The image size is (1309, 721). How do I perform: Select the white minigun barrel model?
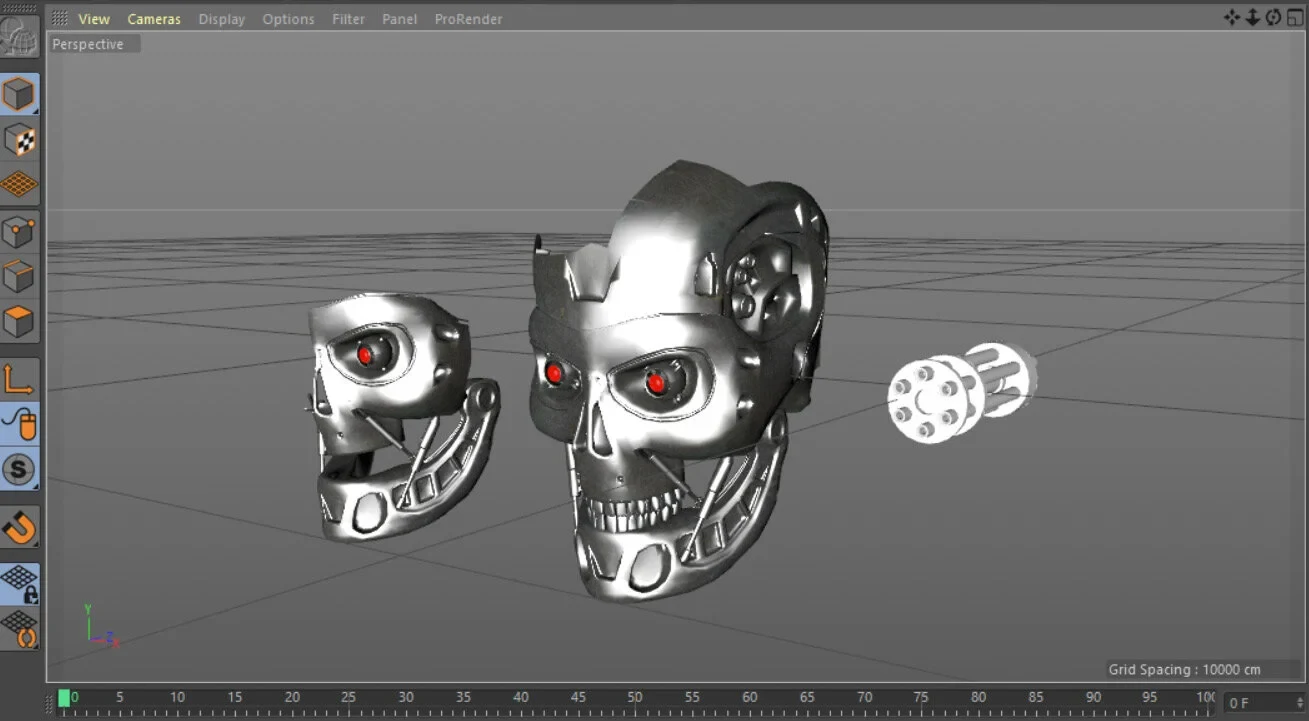point(961,393)
